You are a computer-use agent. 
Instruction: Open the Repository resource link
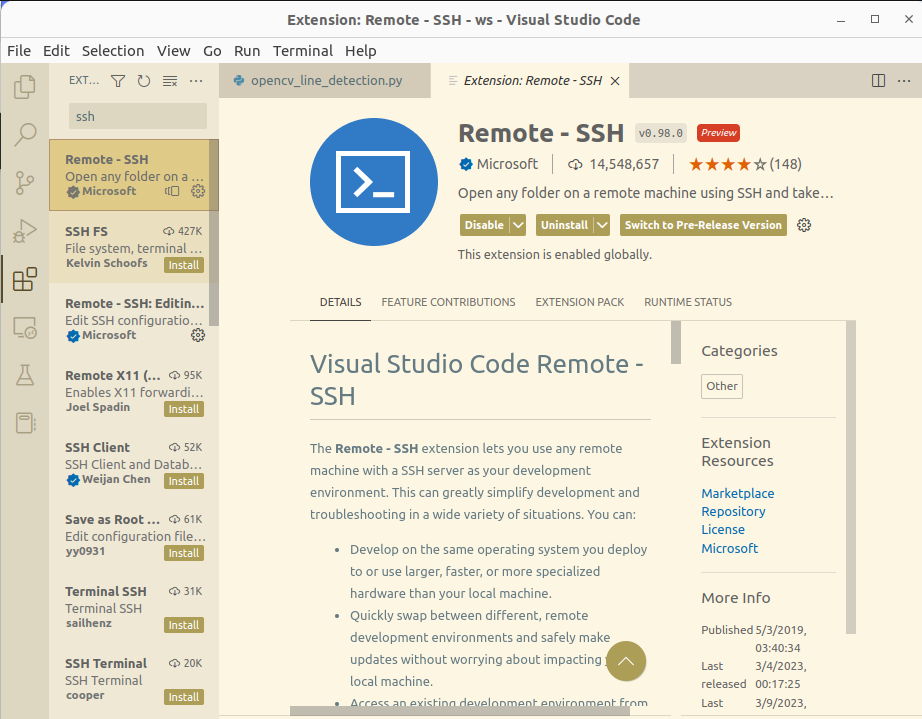click(x=733, y=511)
